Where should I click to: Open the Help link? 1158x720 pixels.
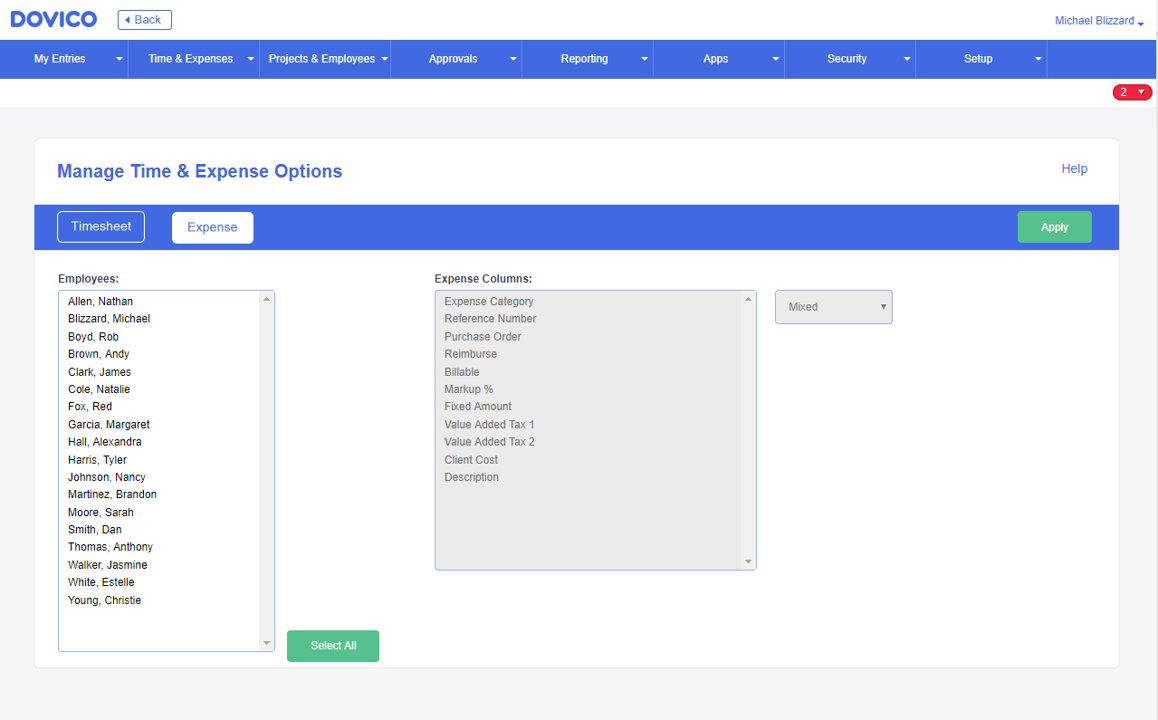coord(1074,168)
